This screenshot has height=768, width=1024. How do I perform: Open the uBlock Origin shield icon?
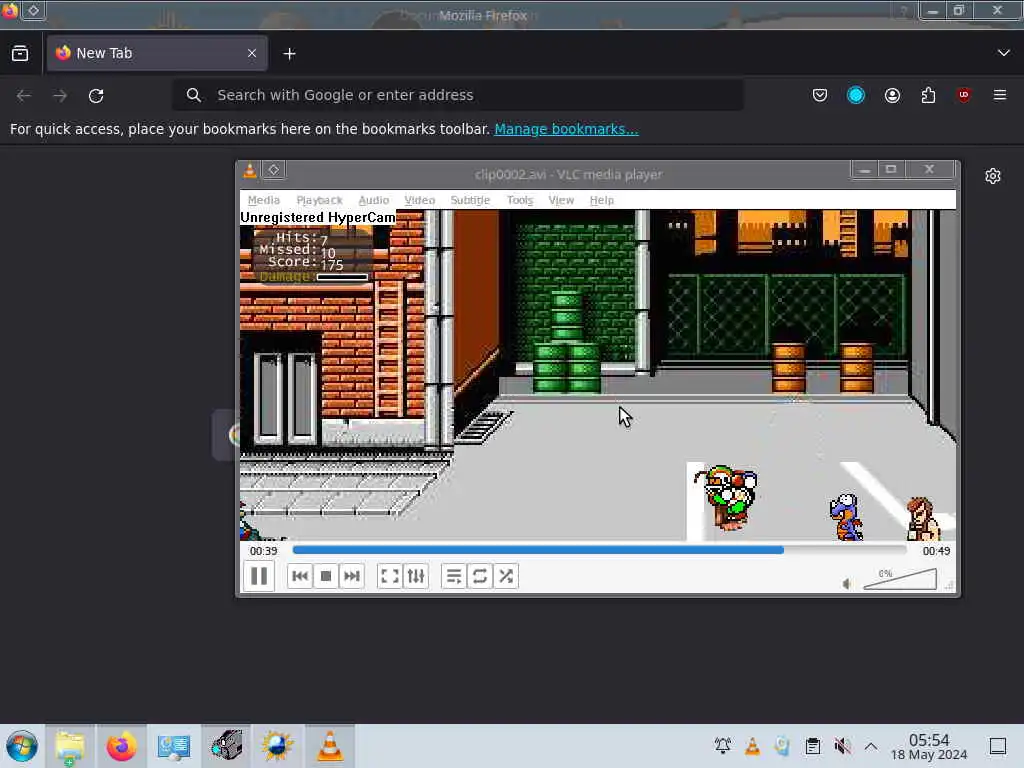pyautogui.click(x=964, y=95)
